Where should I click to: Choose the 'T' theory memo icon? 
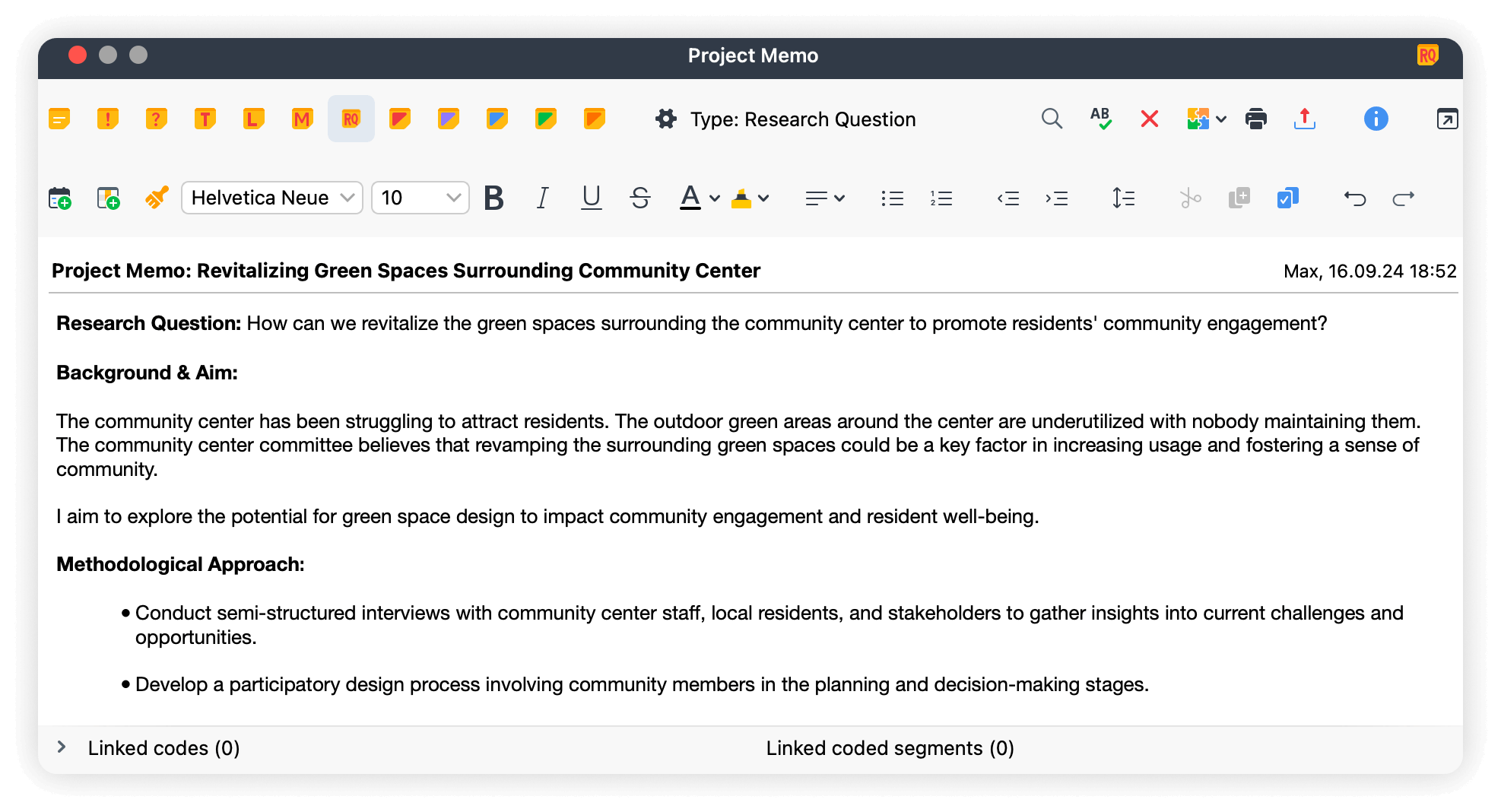205,119
